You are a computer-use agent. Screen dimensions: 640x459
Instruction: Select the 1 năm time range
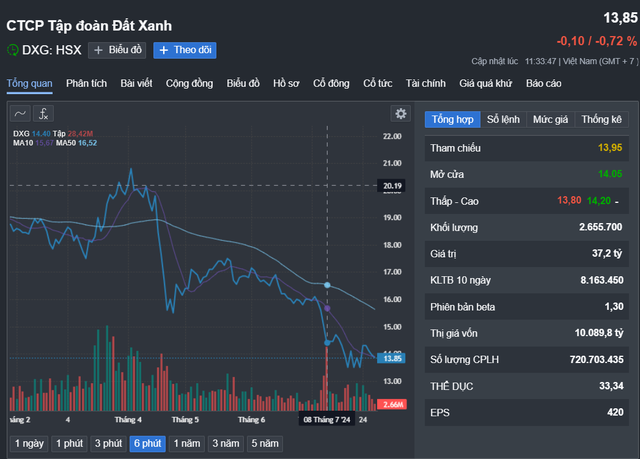(188, 443)
